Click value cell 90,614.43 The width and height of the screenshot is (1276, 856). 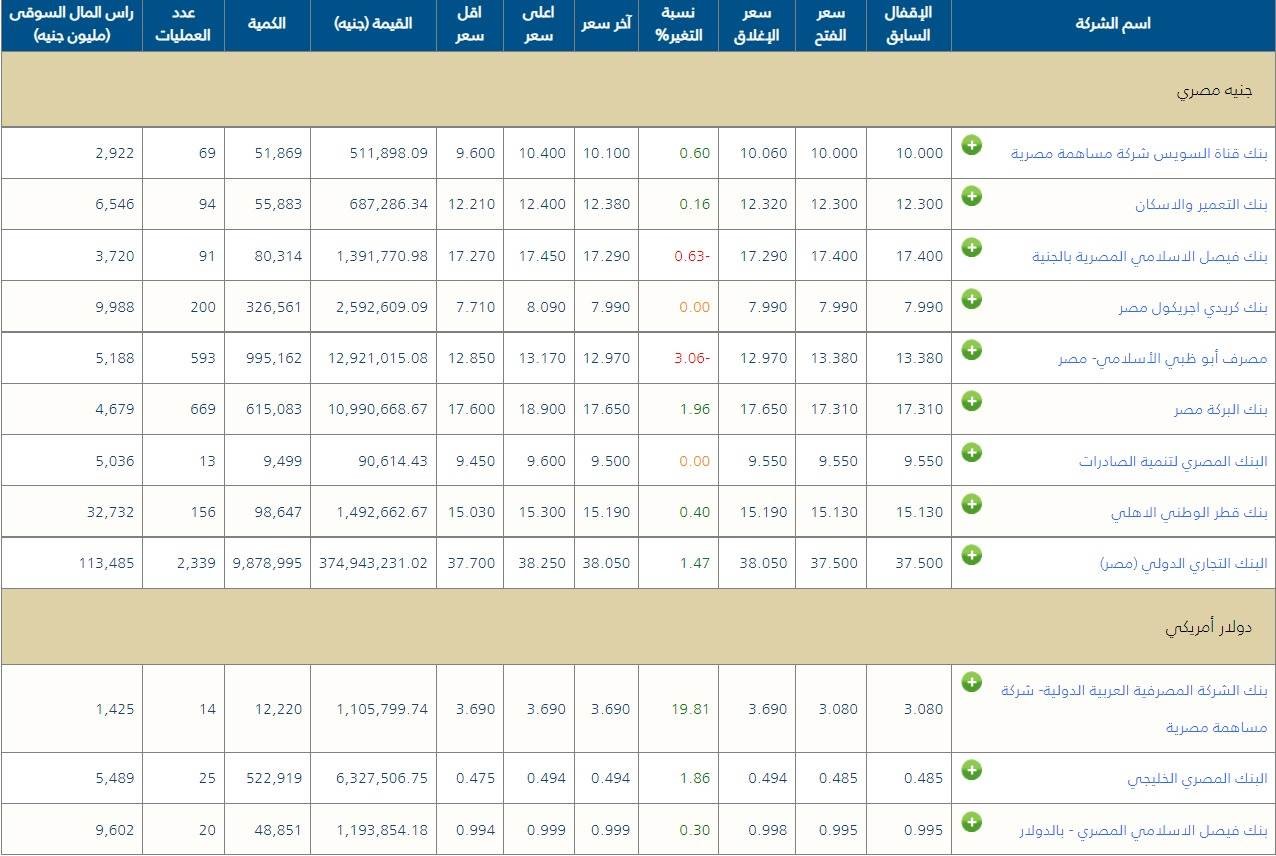click(x=393, y=461)
